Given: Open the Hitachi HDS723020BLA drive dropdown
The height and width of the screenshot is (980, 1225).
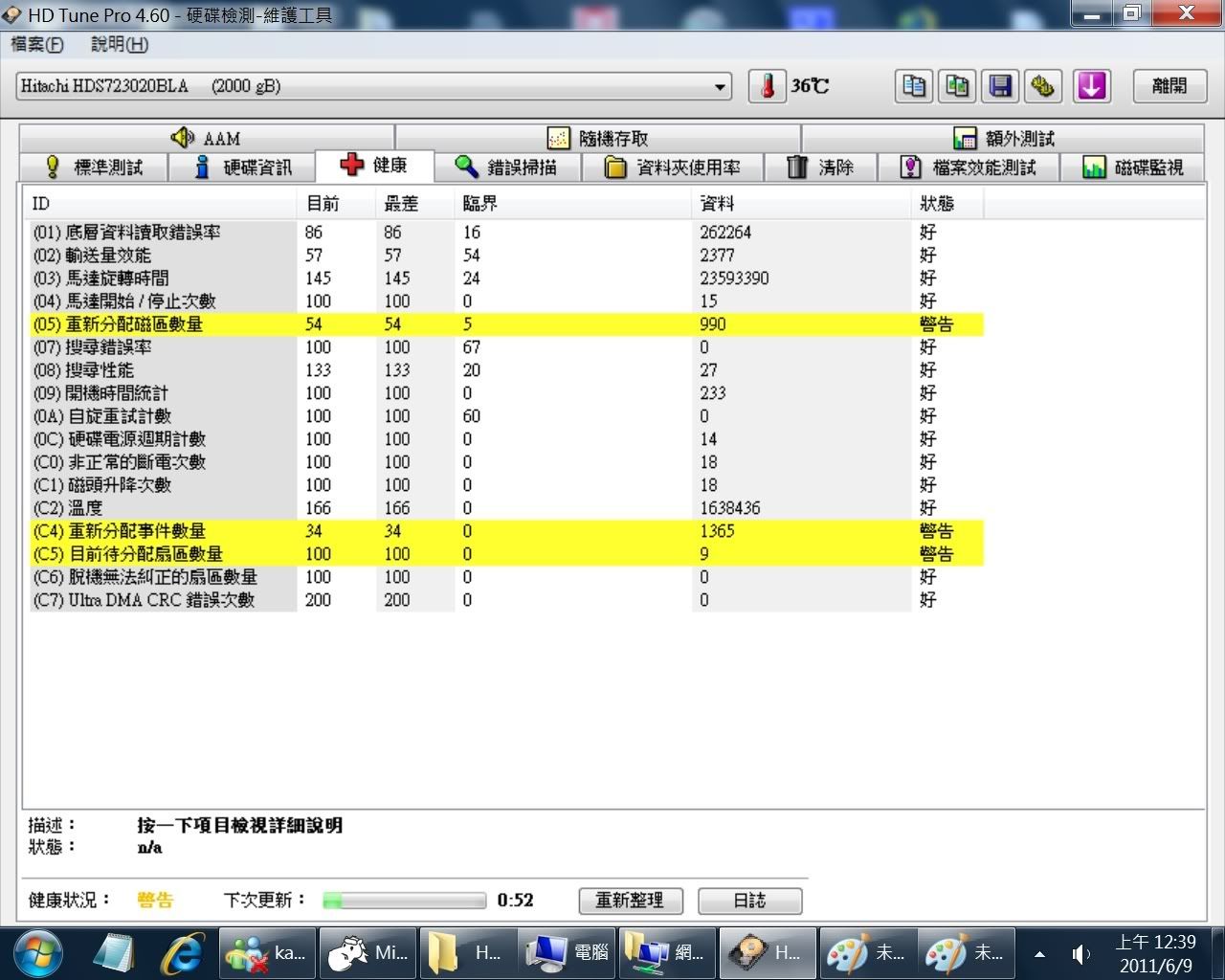Looking at the screenshot, I should [374, 86].
